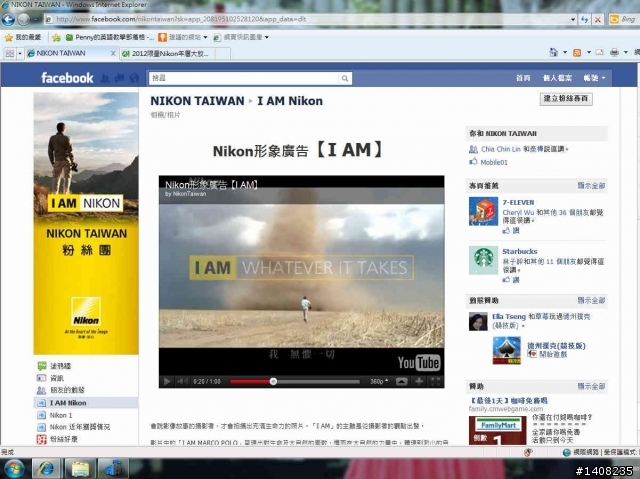
Task: Open a new blank browser tab
Action: pyautogui.click(x=223, y=53)
